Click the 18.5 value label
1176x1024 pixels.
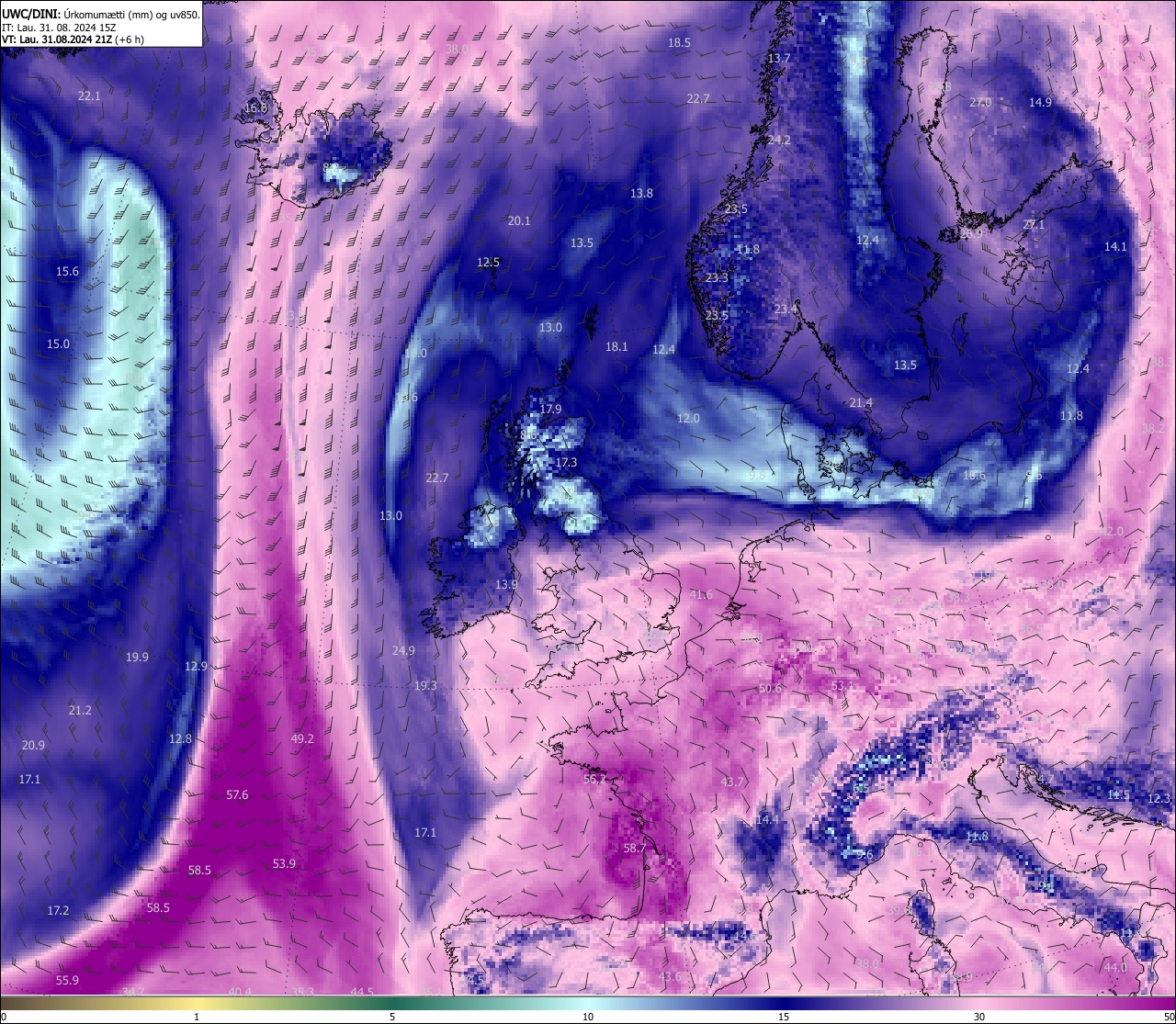point(679,43)
